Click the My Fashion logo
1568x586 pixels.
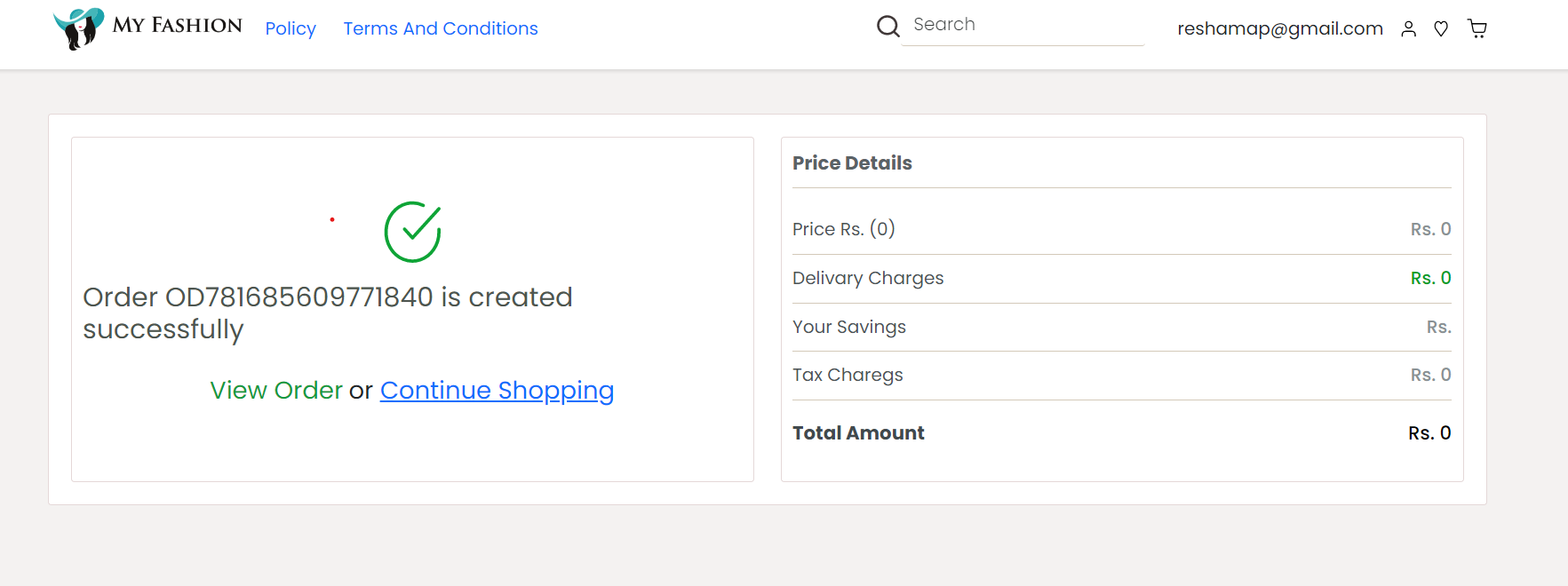coord(147,28)
